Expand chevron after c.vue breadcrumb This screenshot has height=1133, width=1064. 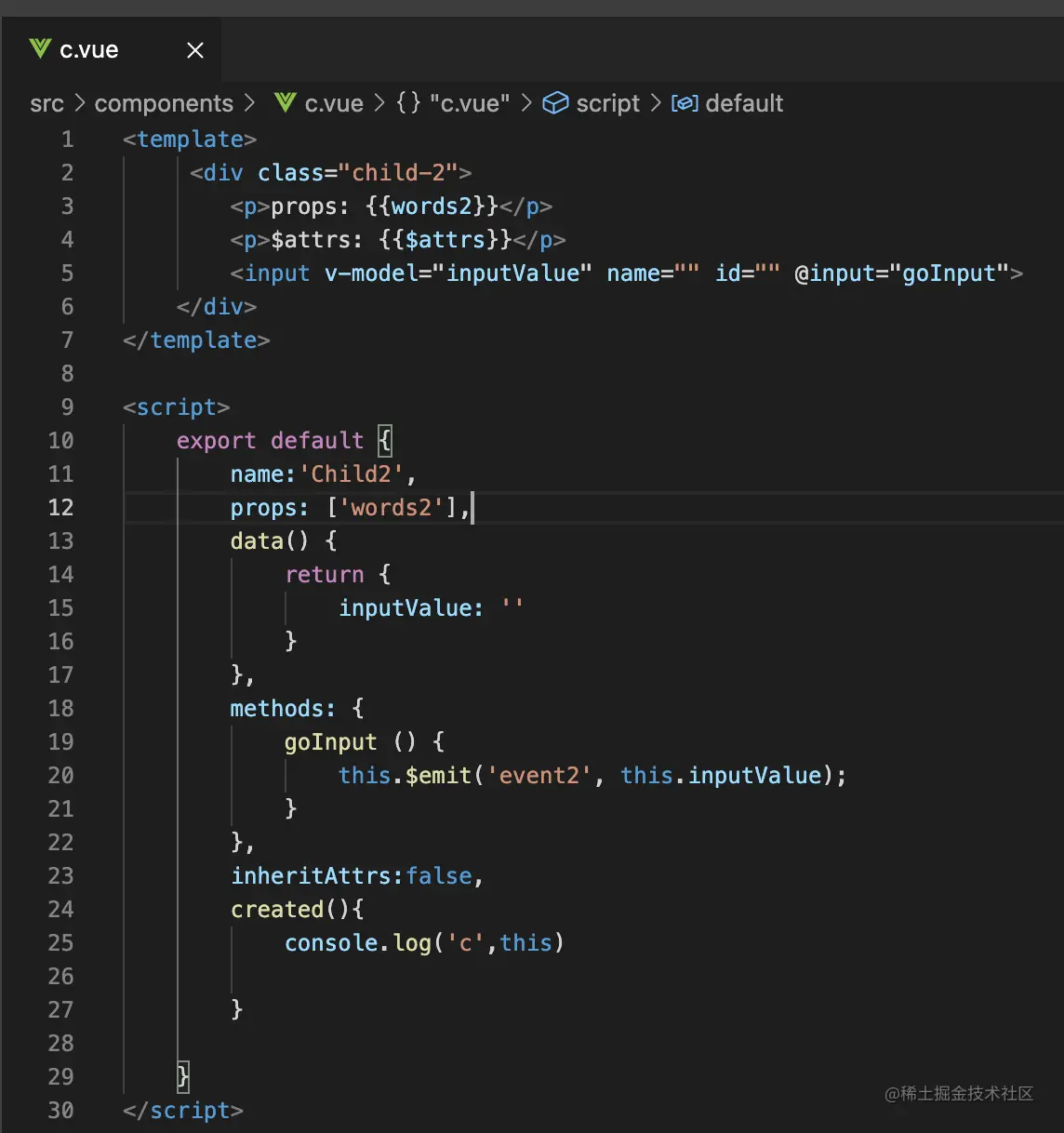[x=379, y=103]
